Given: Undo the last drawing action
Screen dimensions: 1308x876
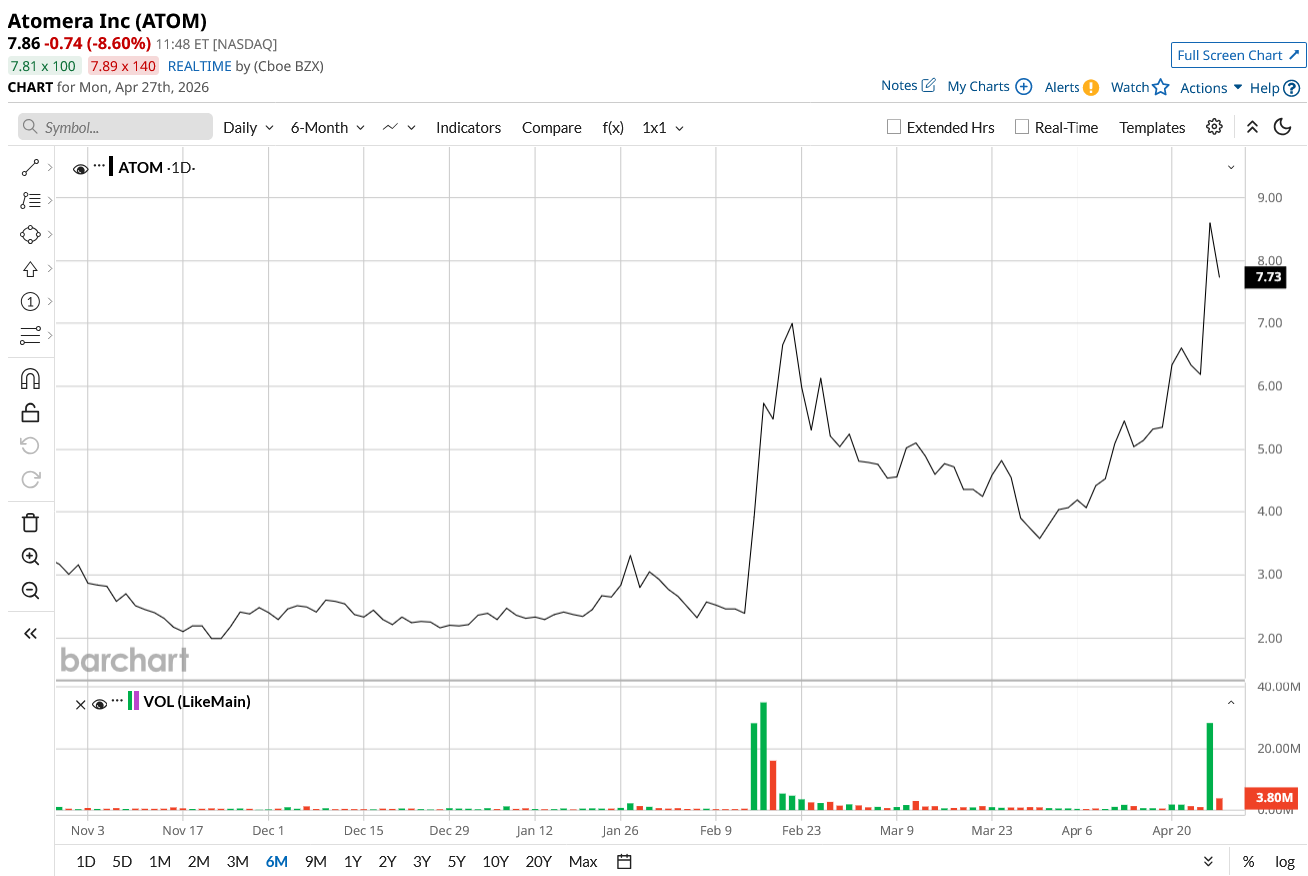Looking at the screenshot, I should point(30,445).
